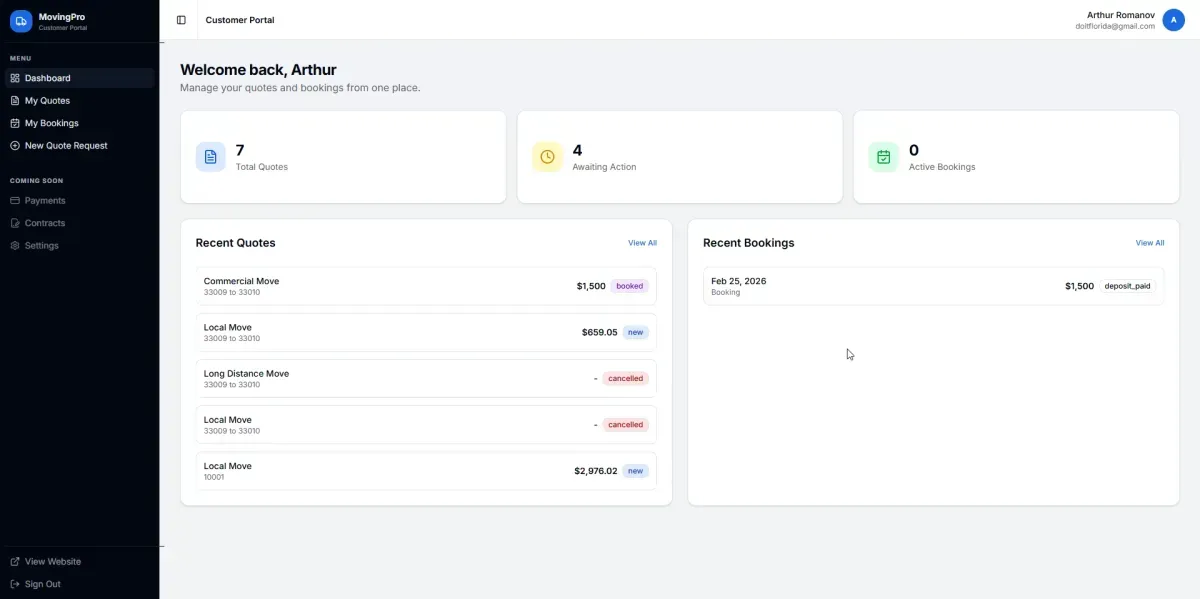The height and width of the screenshot is (599, 1200).
Task: View all recent bookings
Action: pyautogui.click(x=1149, y=243)
